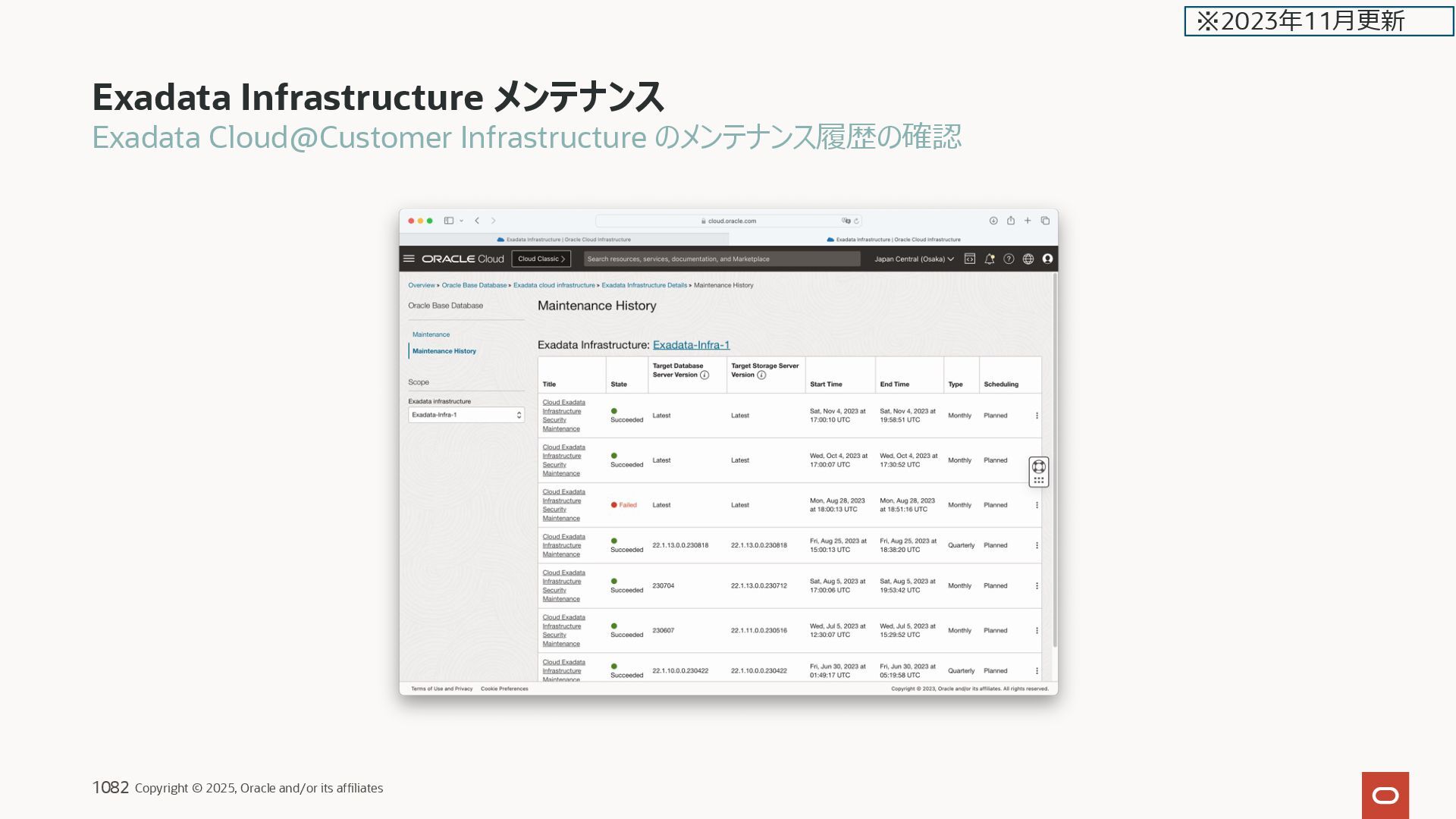Click the Cloud Classic button
1456x819 pixels.
[541, 259]
